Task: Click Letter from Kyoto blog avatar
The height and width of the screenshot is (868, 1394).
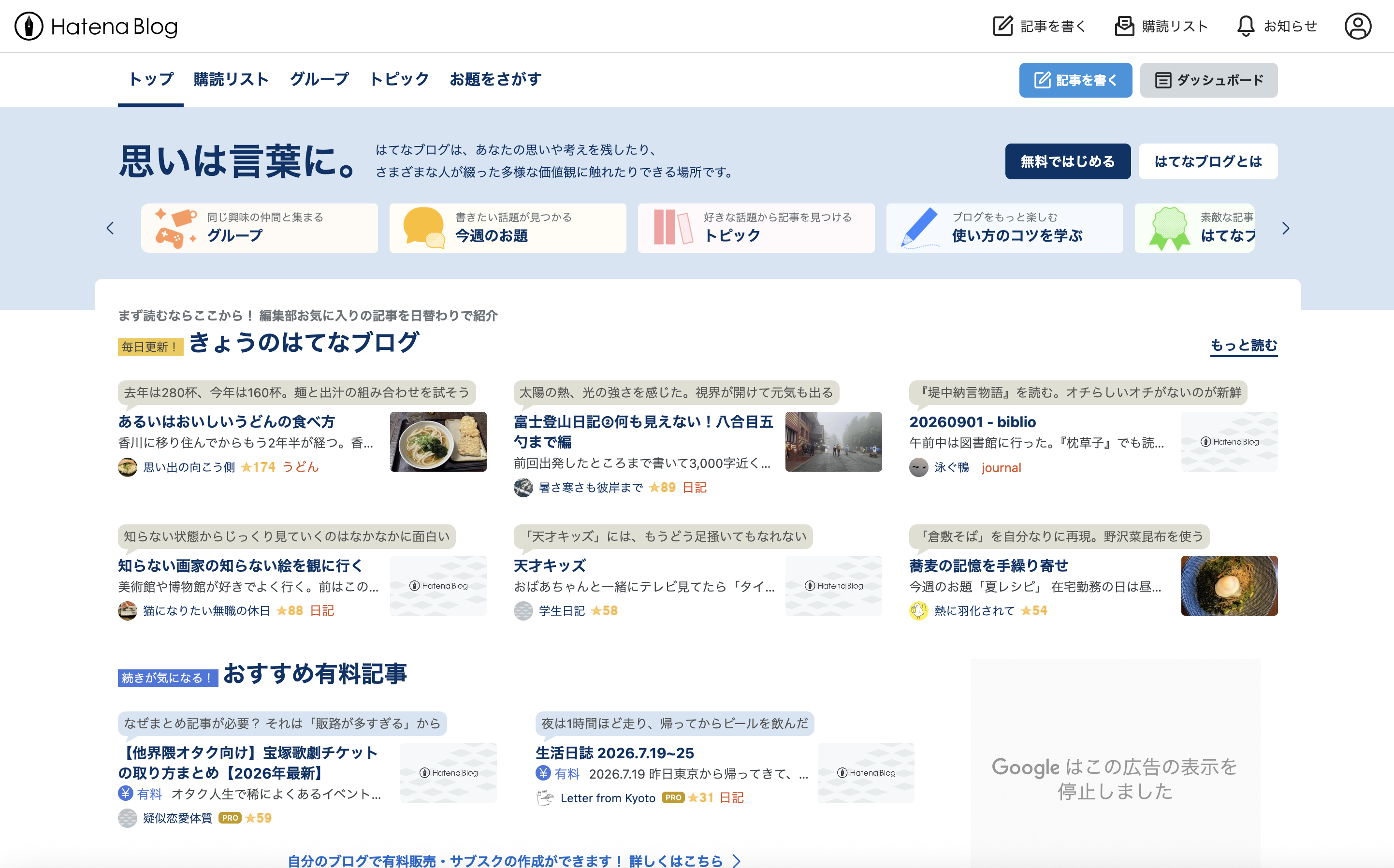Action: coord(545,798)
